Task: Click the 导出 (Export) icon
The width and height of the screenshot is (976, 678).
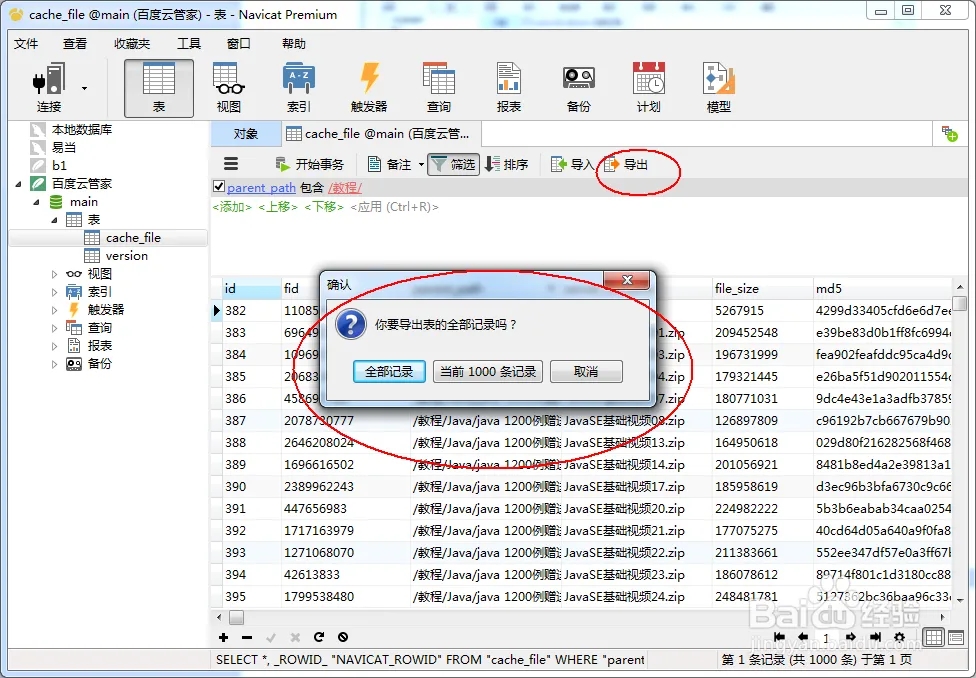Action: [x=626, y=164]
